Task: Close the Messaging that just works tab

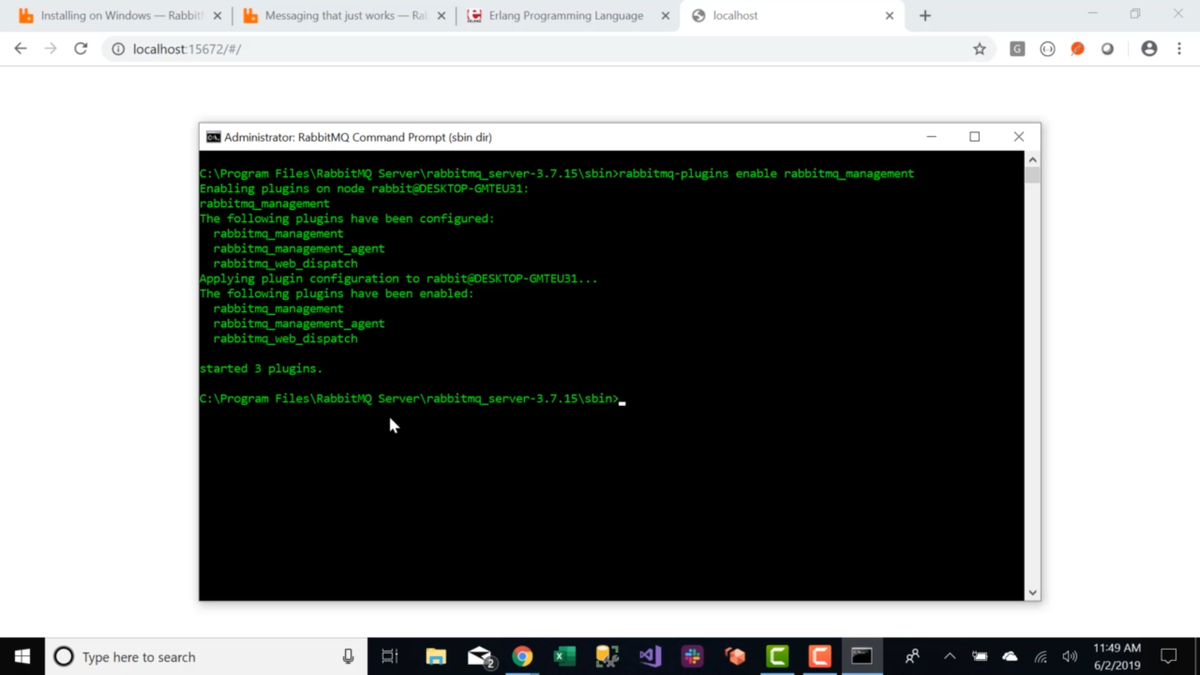Action: point(441,16)
